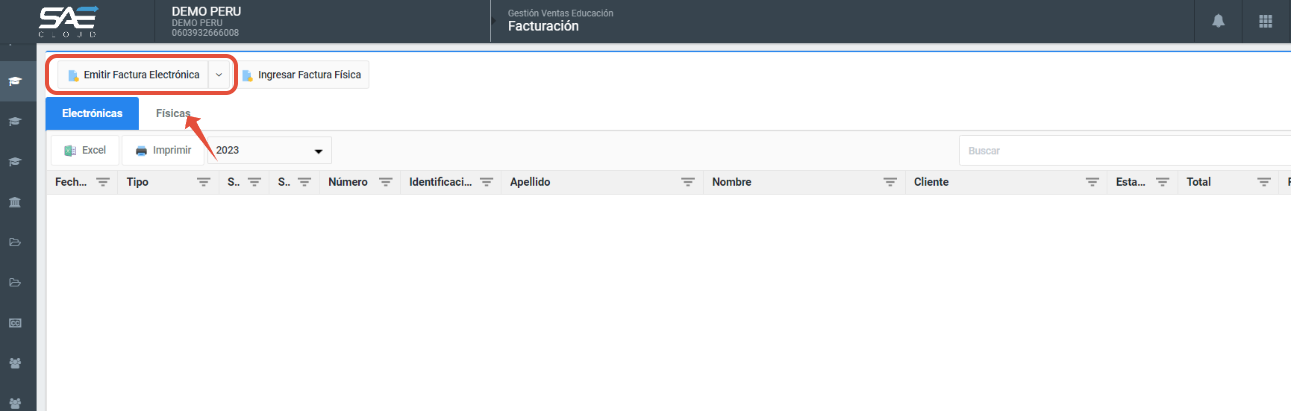Viewport: 1291px width, 411px height.
Task: Open the filter icon for Apellido column
Action: coord(688,182)
